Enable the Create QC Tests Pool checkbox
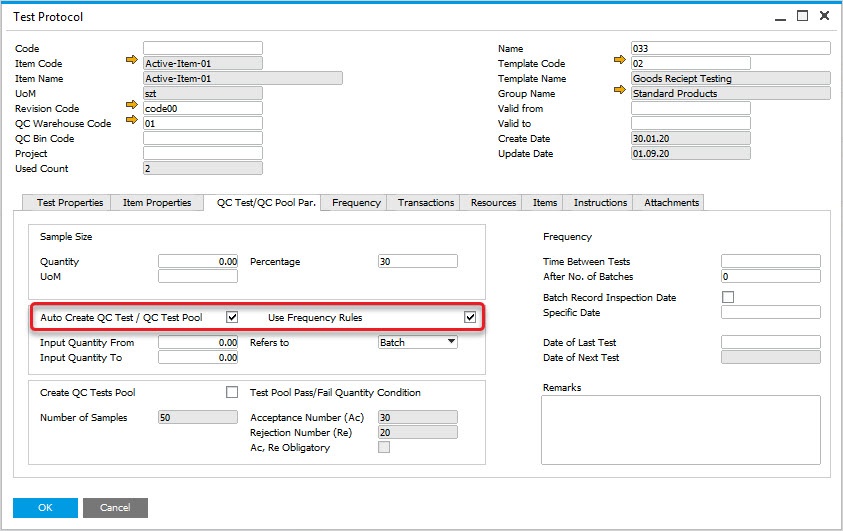This screenshot has width=843, height=531. click(232, 392)
